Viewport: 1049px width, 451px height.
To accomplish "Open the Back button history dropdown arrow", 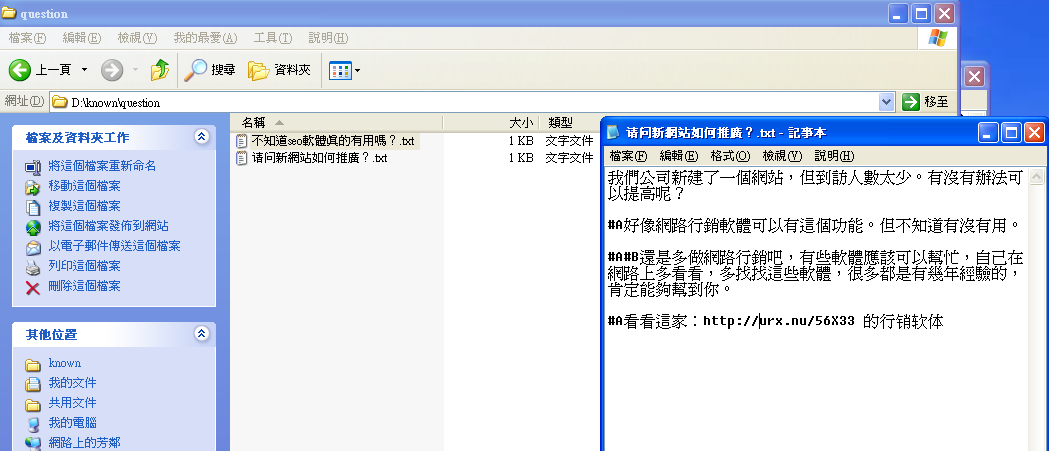I will point(84,70).
